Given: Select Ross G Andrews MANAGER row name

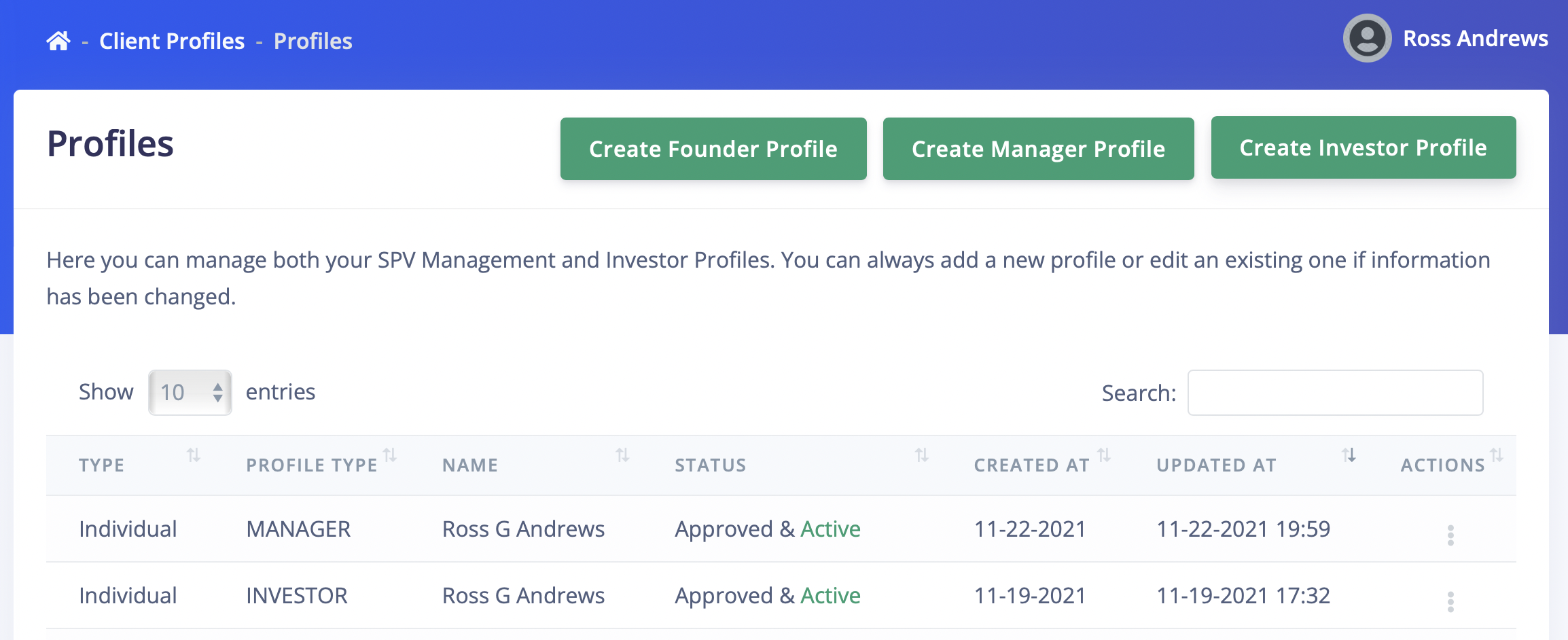Looking at the screenshot, I should [x=523, y=529].
